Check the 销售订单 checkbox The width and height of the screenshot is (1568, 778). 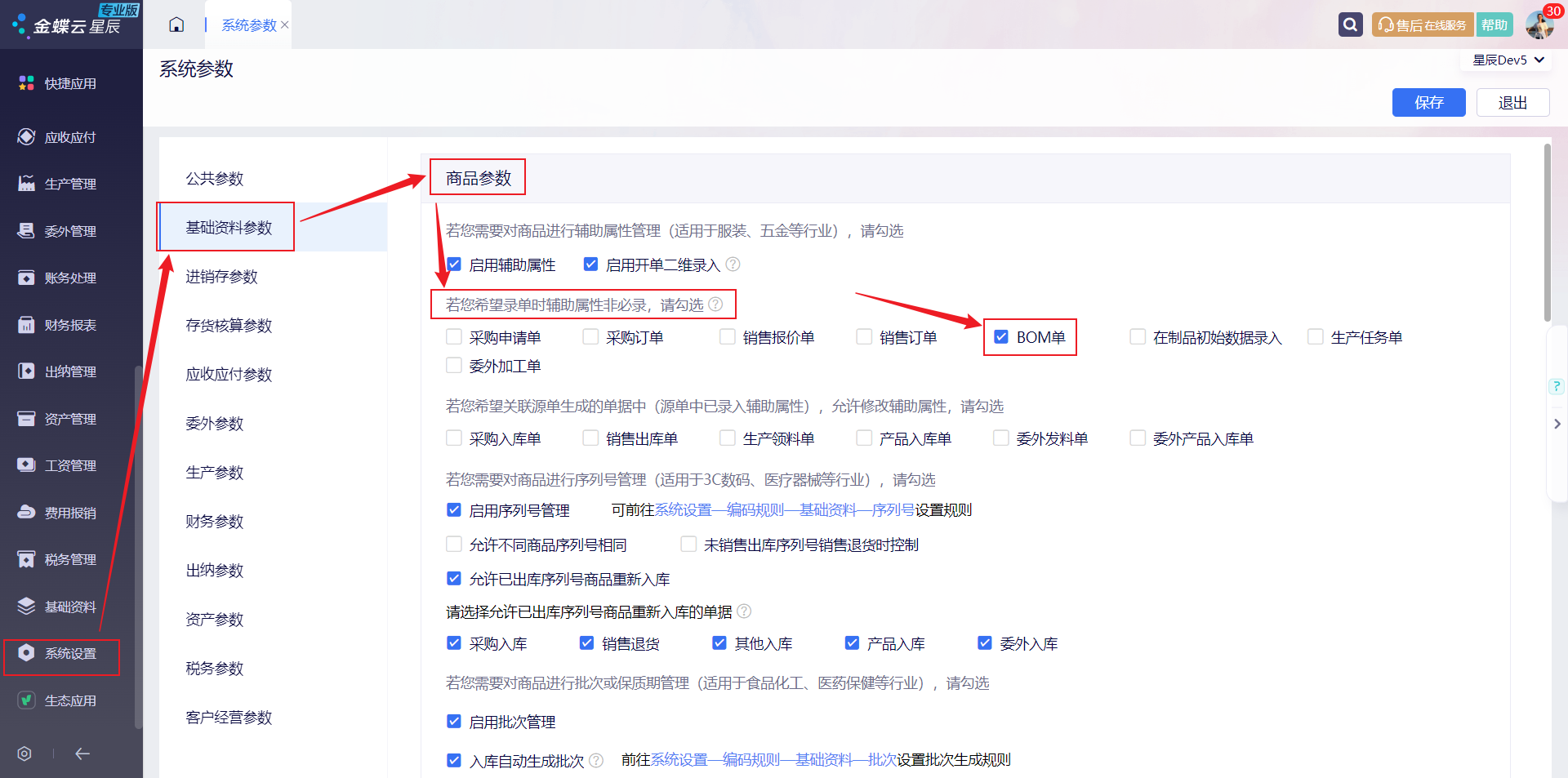[864, 337]
